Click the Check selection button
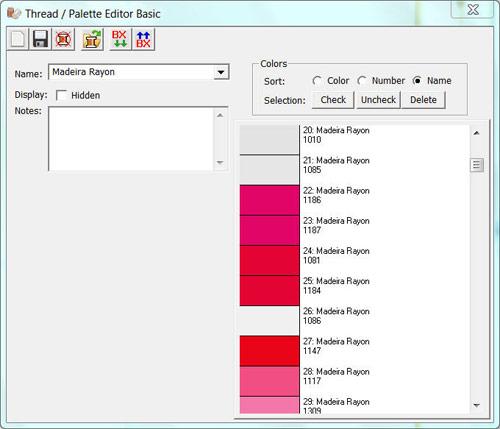This screenshot has width=500, height=429. pos(333,100)
